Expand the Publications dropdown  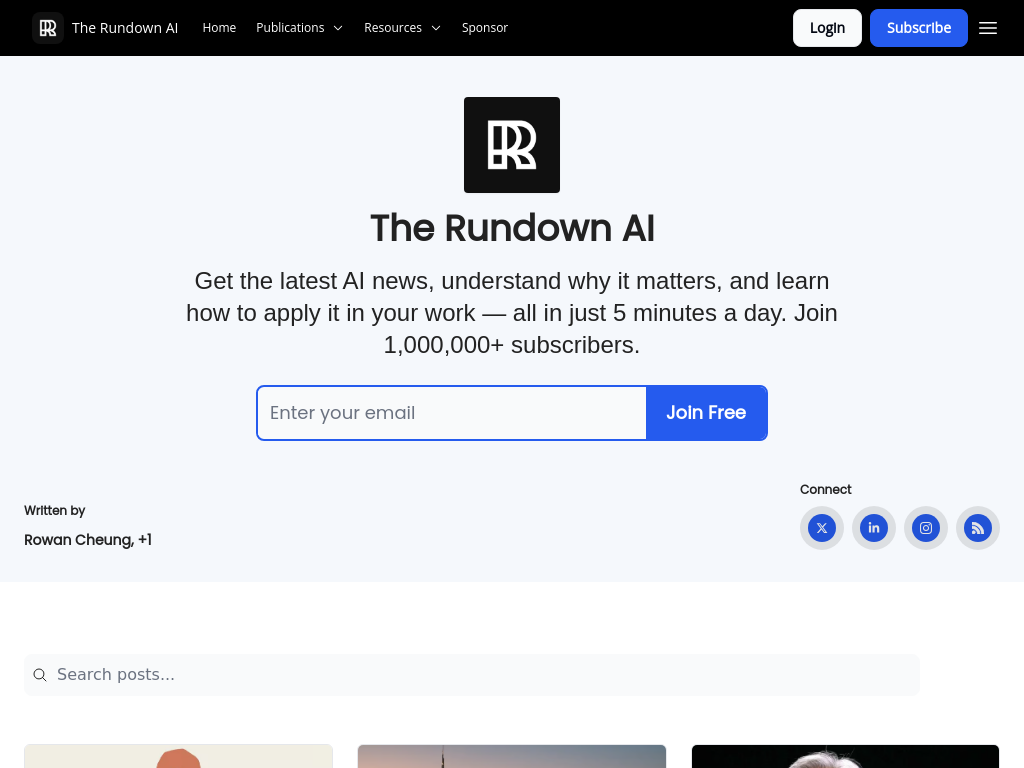[x=299, y=28]
